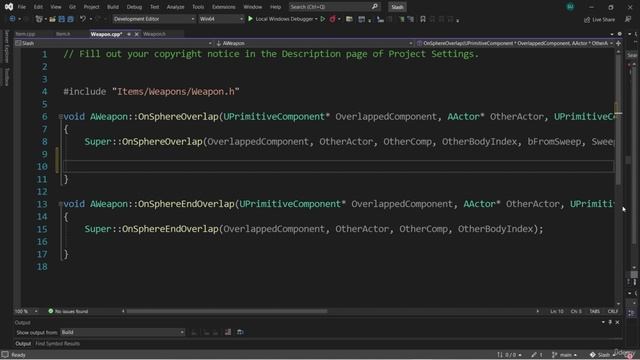This screenshot has height=360, width=640.
Task: Click the feedback icon beside Live Share
Action: pos(628,19)
